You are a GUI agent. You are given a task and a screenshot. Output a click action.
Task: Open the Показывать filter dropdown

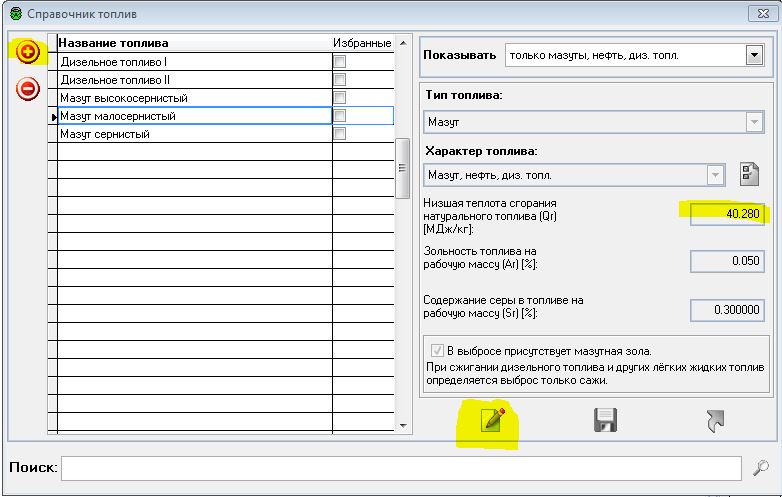pos(754,56)
